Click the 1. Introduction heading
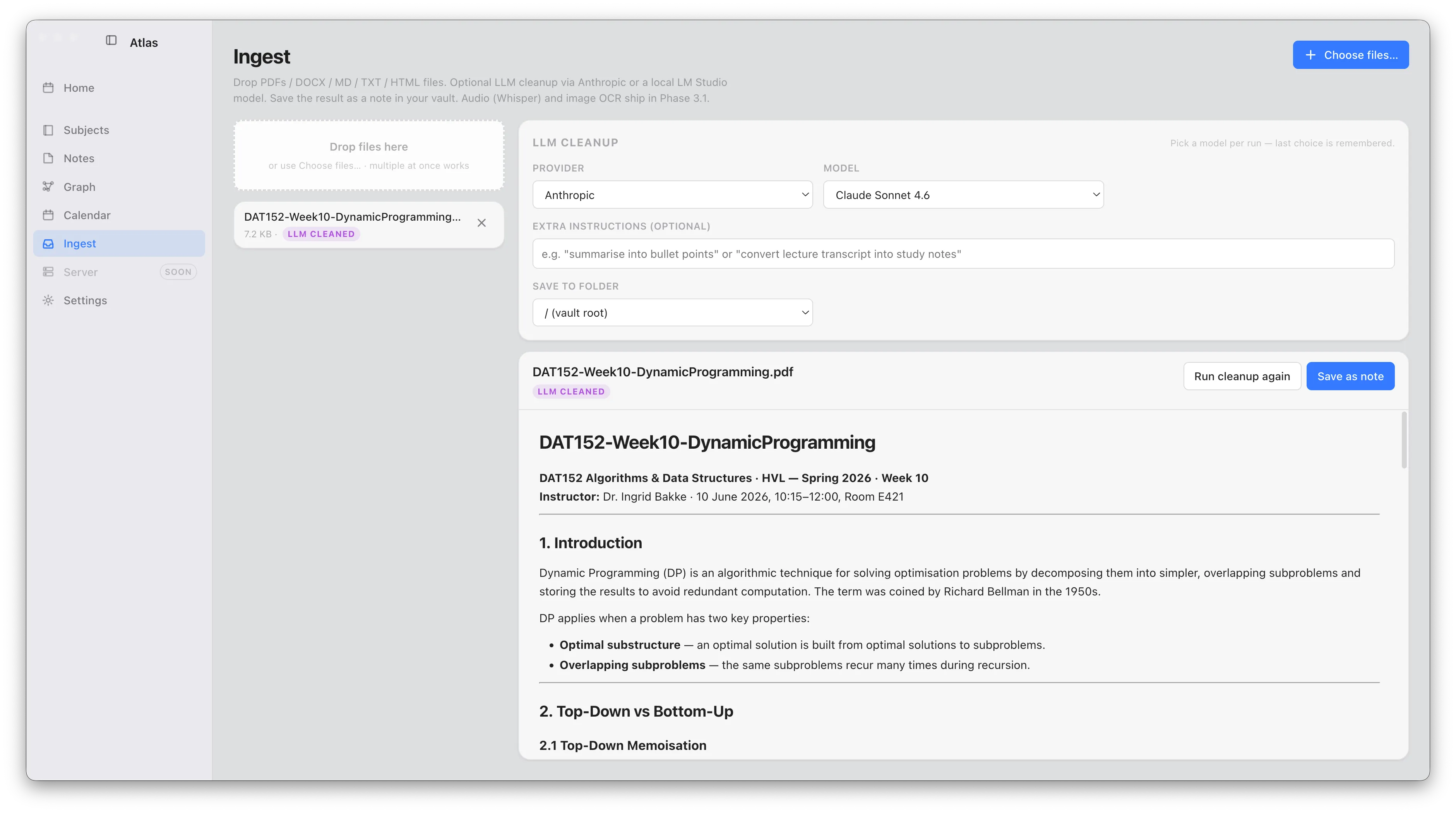 pyautogui.click(x=590, y=543)
